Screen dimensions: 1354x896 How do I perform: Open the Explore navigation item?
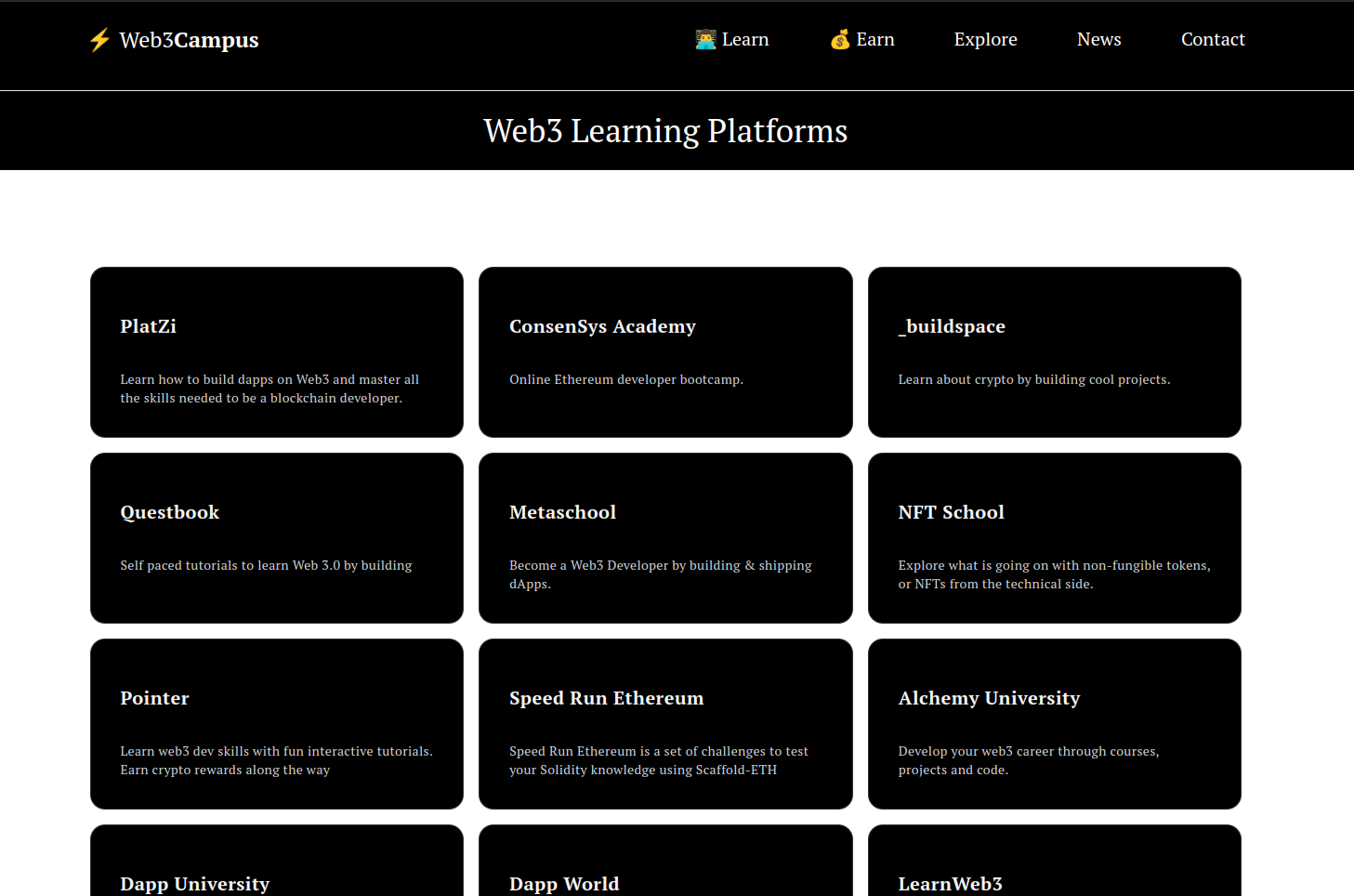click(985, 39)
